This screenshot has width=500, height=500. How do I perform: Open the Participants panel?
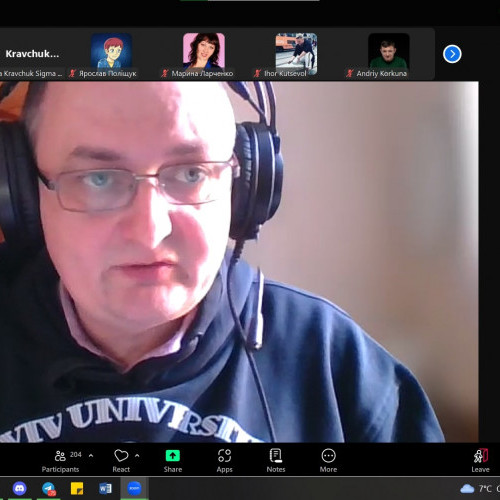[x=60, y=461]
